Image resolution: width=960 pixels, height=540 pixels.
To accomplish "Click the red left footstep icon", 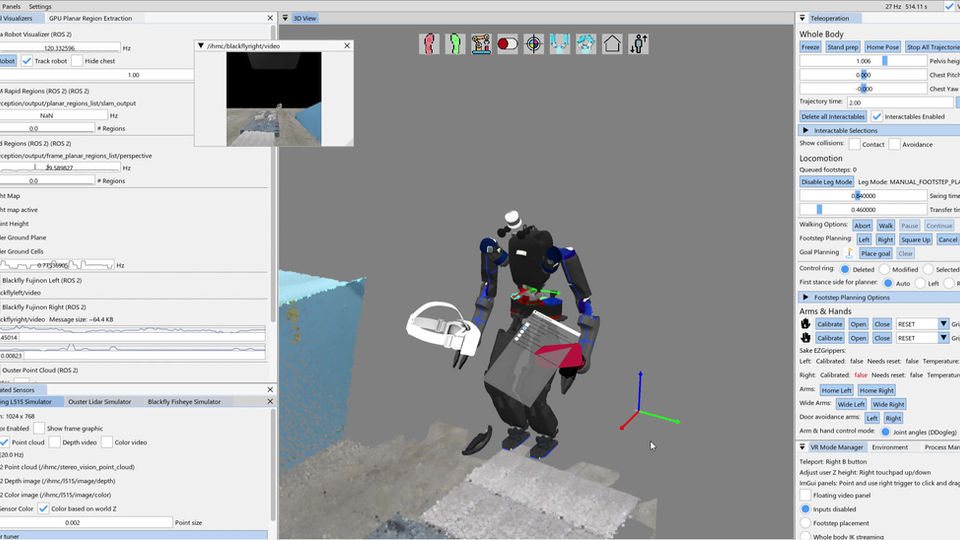I will (x=429, y=44).
